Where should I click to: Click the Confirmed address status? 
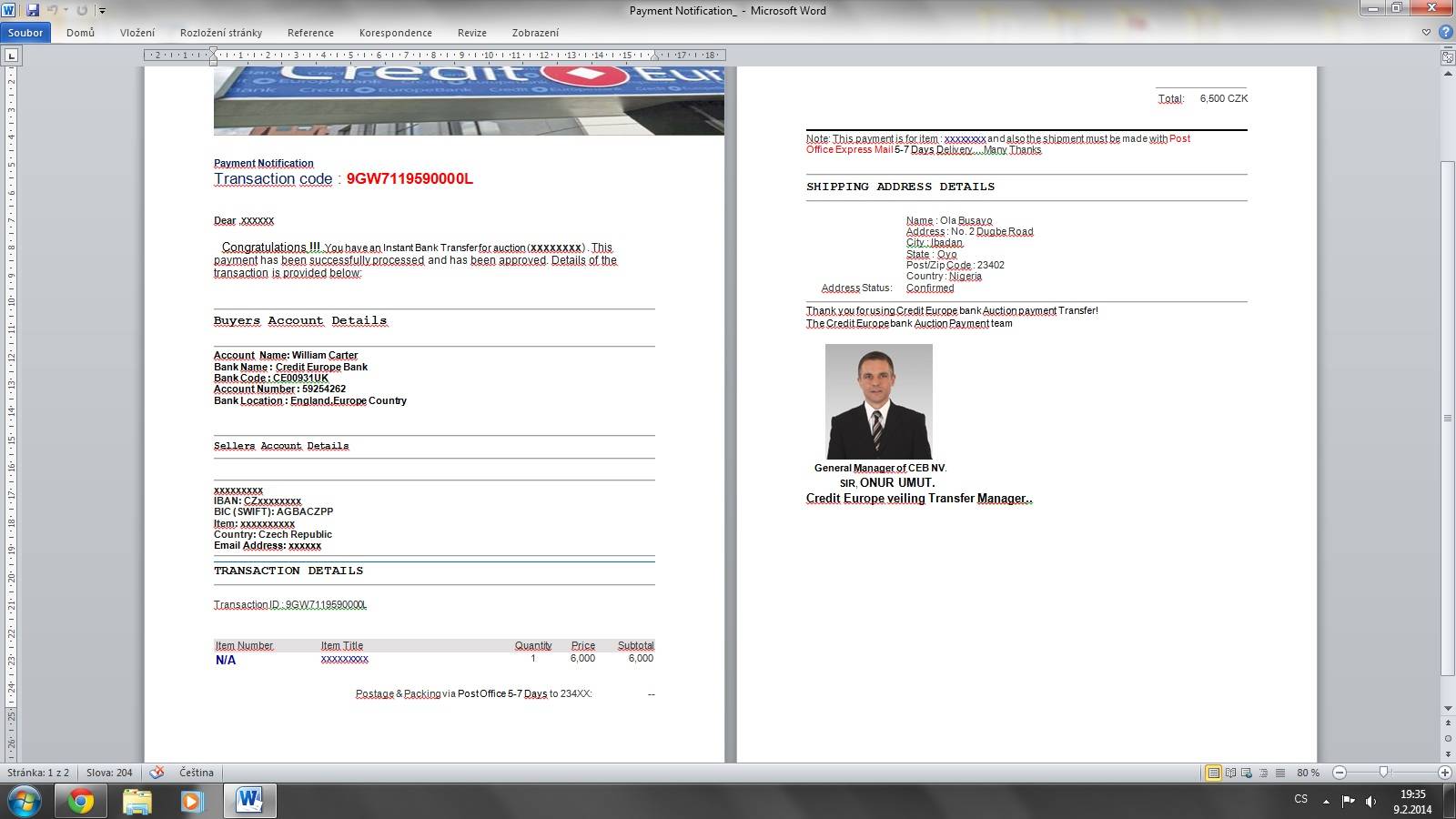[x=930, y=288]
